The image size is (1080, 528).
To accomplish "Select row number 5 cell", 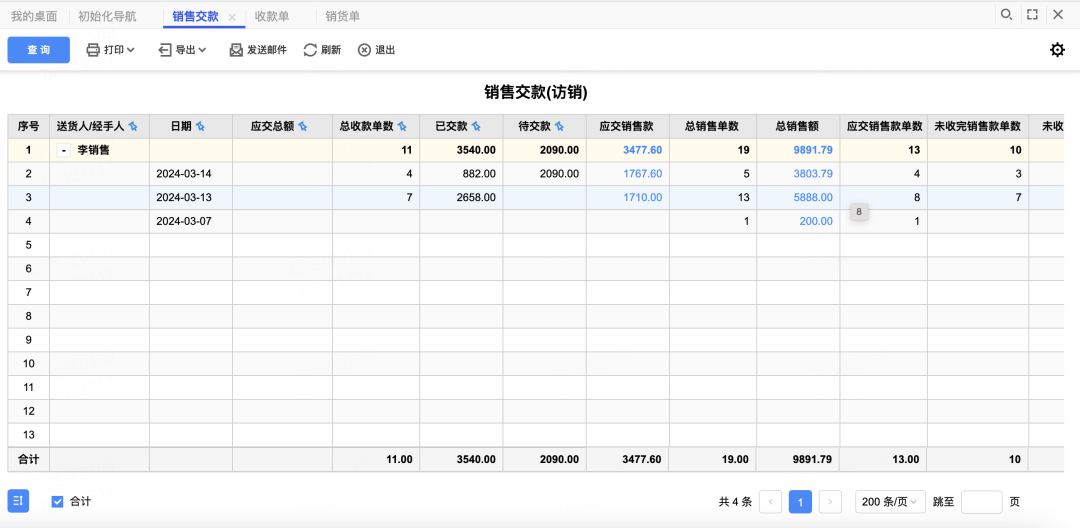I will [28, 245].
